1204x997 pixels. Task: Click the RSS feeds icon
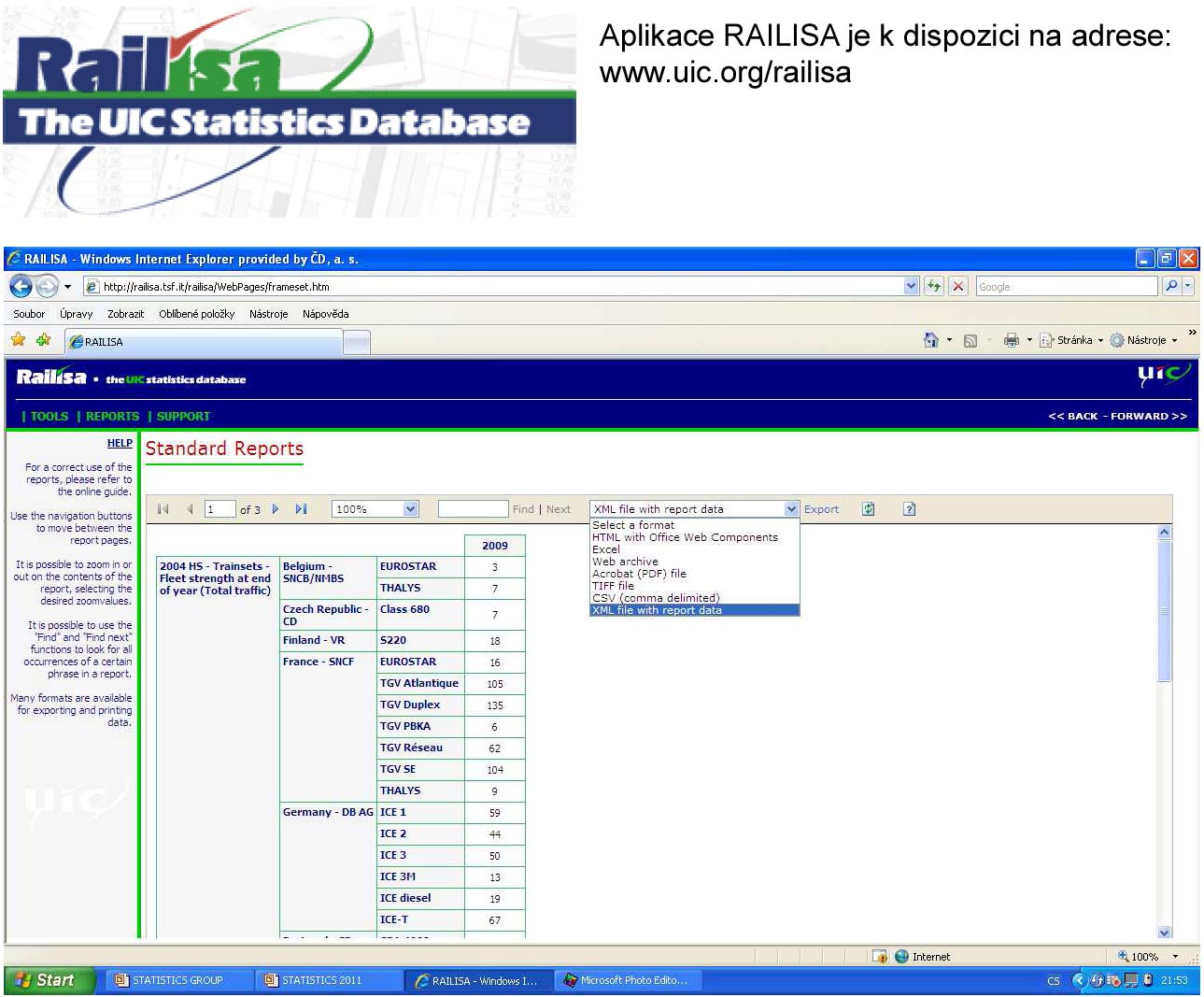click(970, 340)
